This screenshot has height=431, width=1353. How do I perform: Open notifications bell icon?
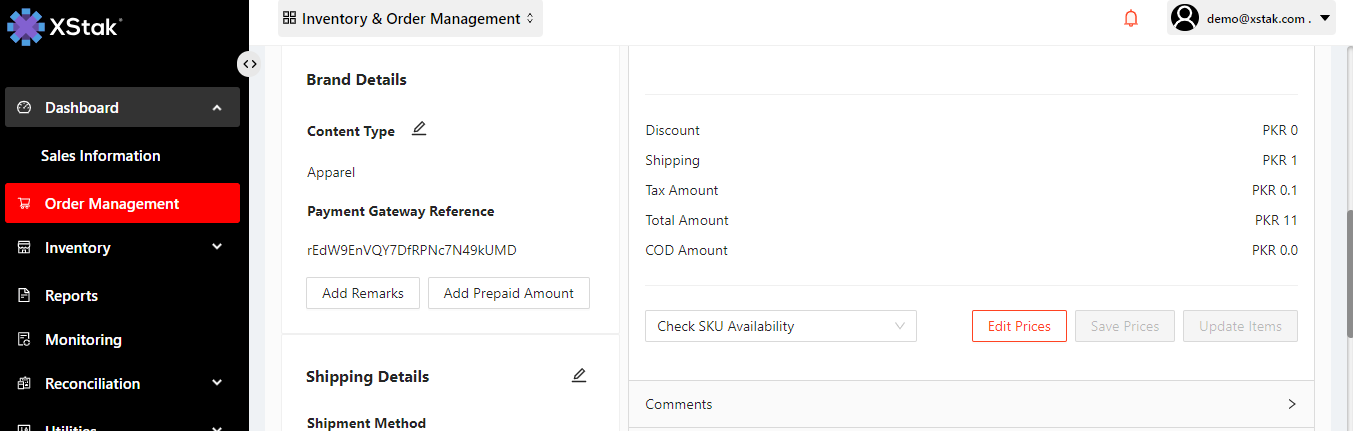1131,18
